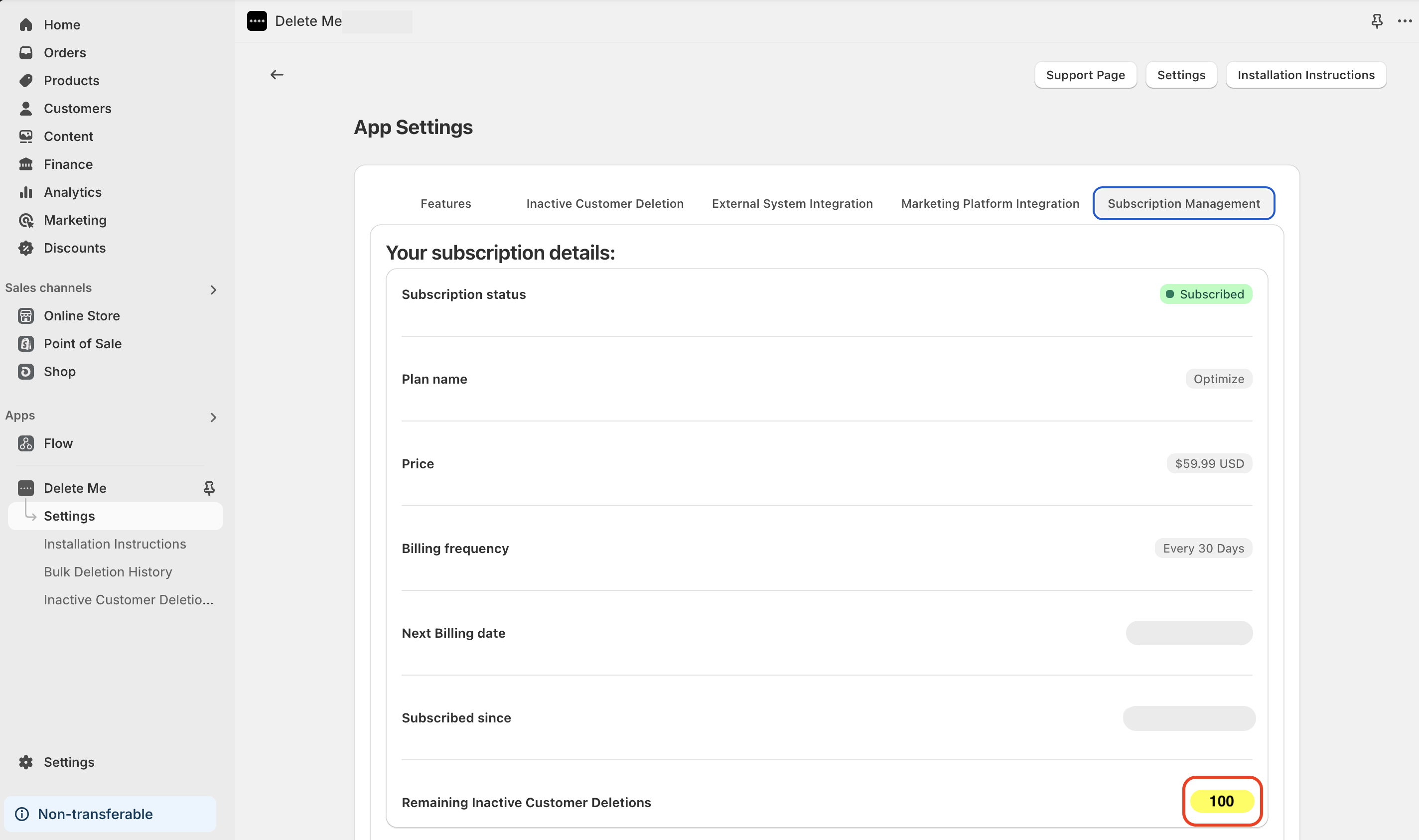
Task: Click the Customers person icon
Action: point(25,108)
